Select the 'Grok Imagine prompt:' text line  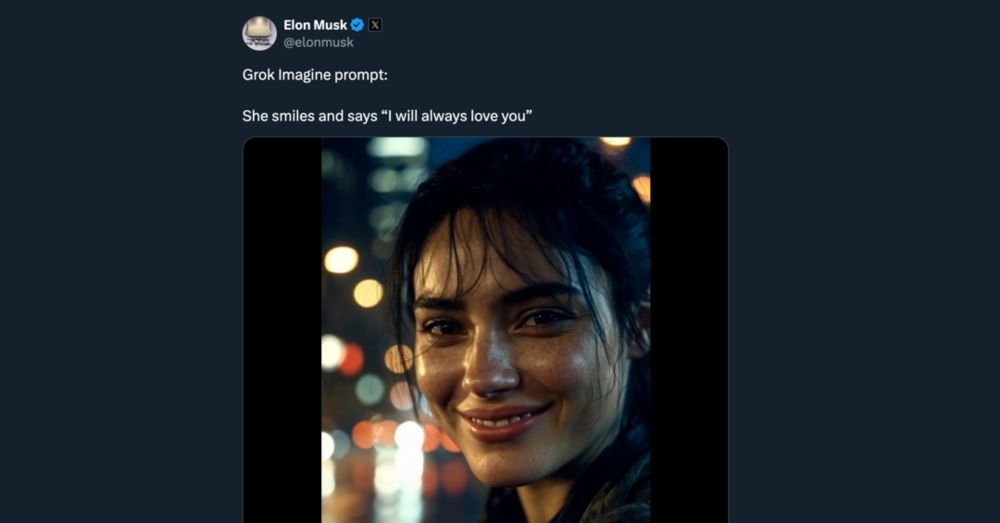(315, 75)
